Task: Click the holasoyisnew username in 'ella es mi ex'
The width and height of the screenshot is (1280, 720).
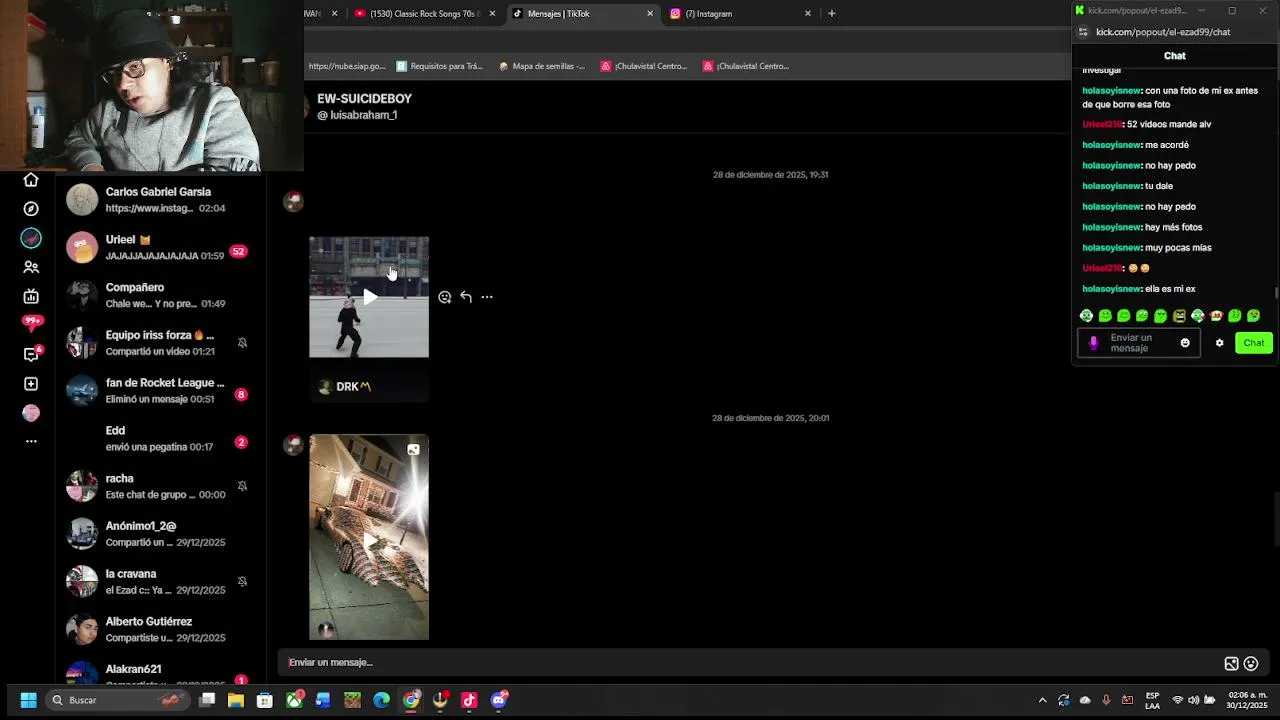Action: click(x=1112, y=289)
